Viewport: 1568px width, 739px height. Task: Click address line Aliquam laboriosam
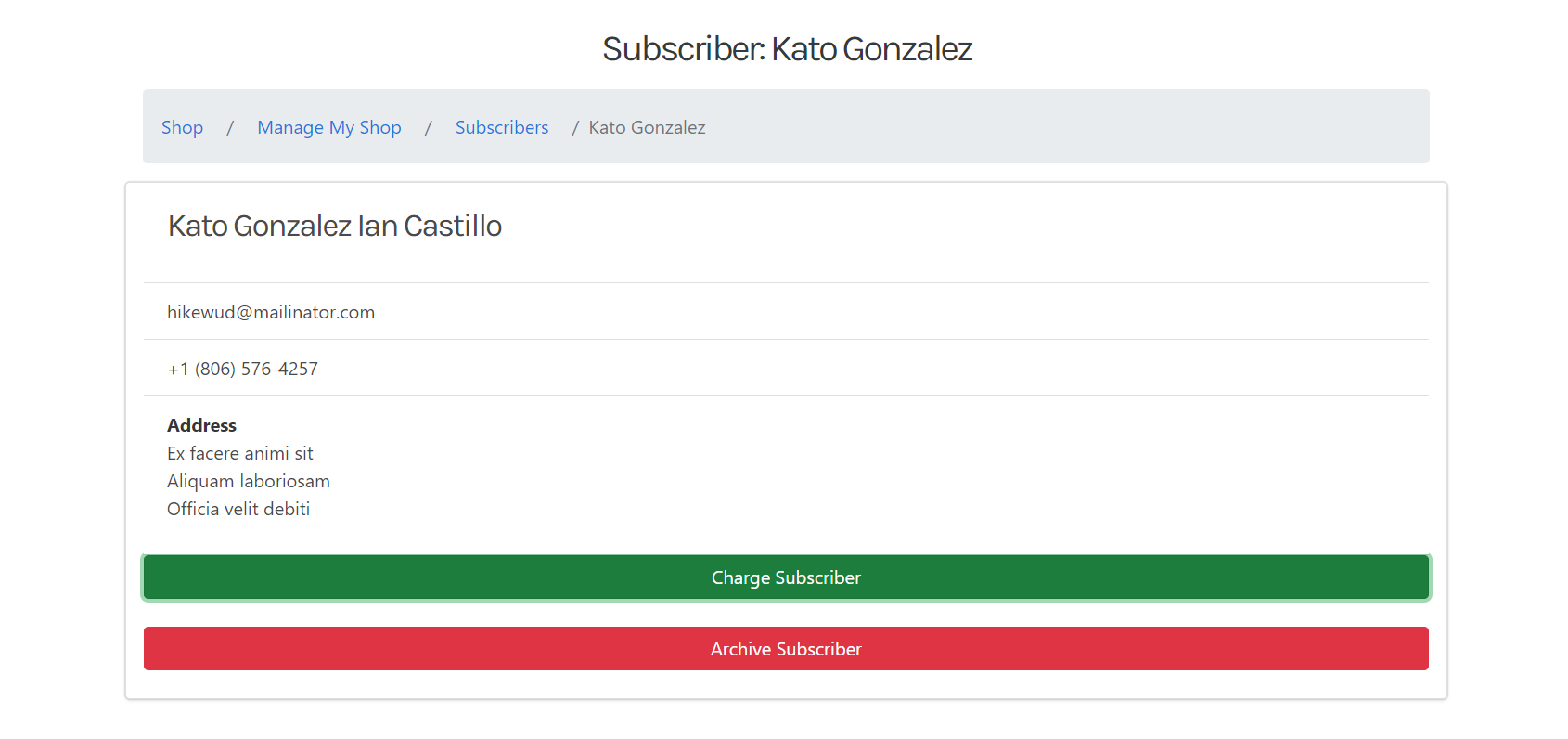click(x=249, y=481)
